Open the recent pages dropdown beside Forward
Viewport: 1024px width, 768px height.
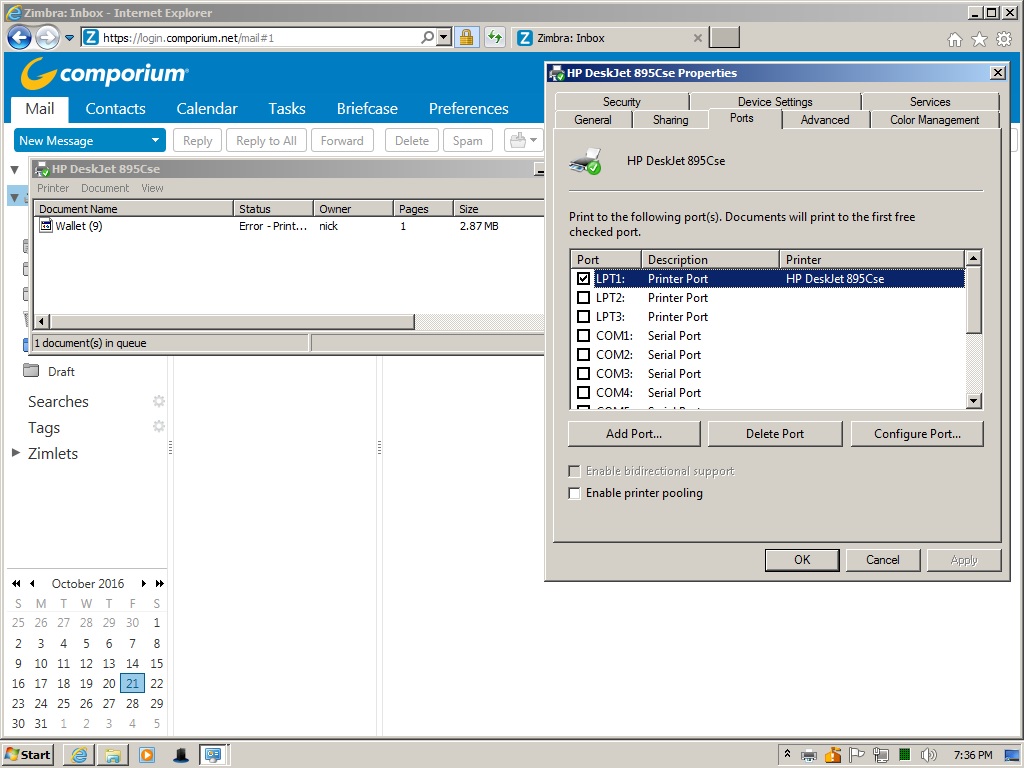pyautogui.click(x=69, y=38)
